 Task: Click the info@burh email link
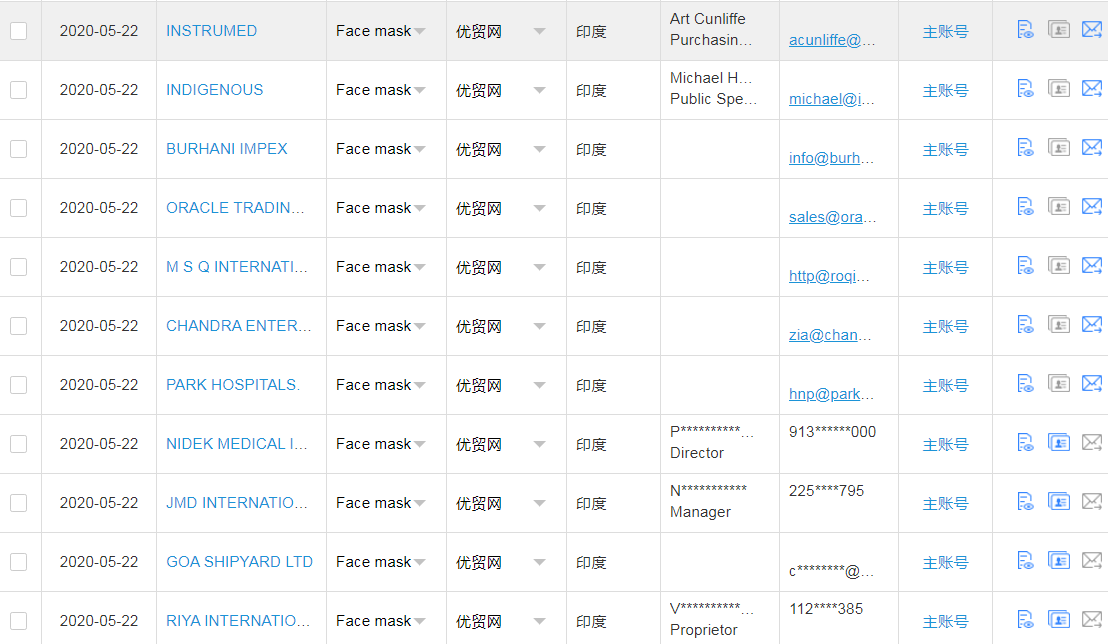tap(831, 158)
